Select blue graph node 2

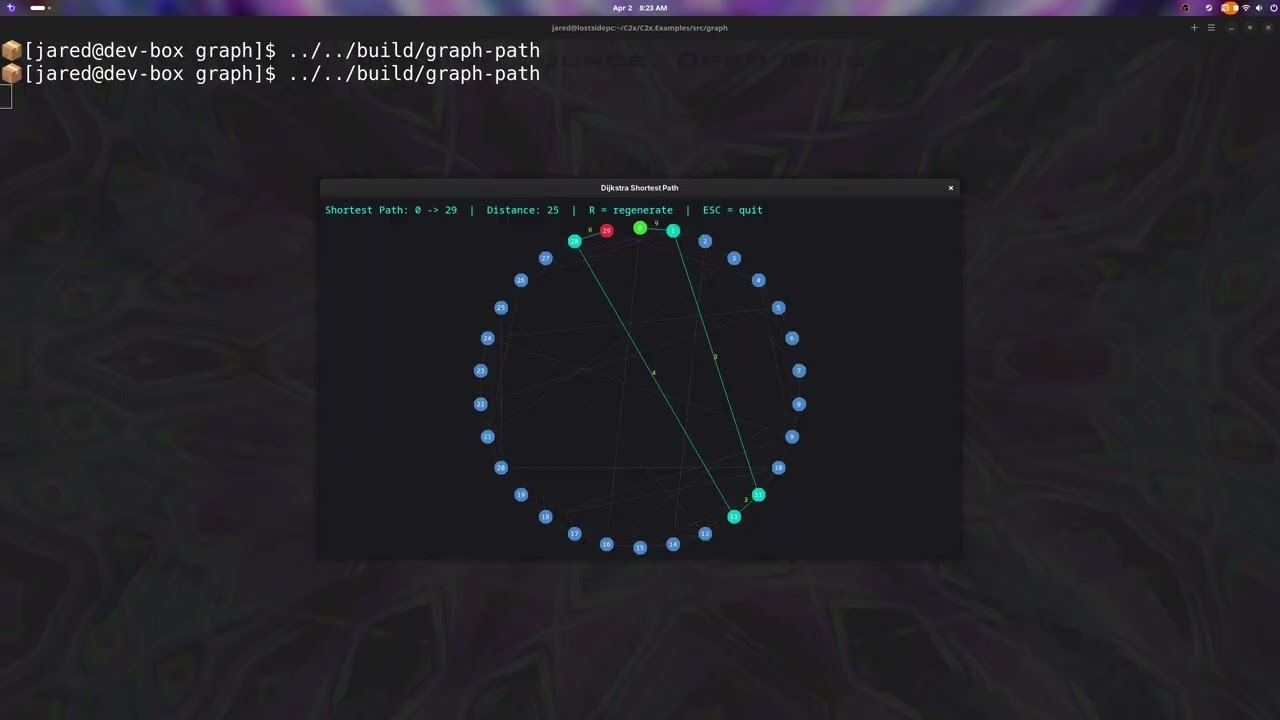[705, 241]
